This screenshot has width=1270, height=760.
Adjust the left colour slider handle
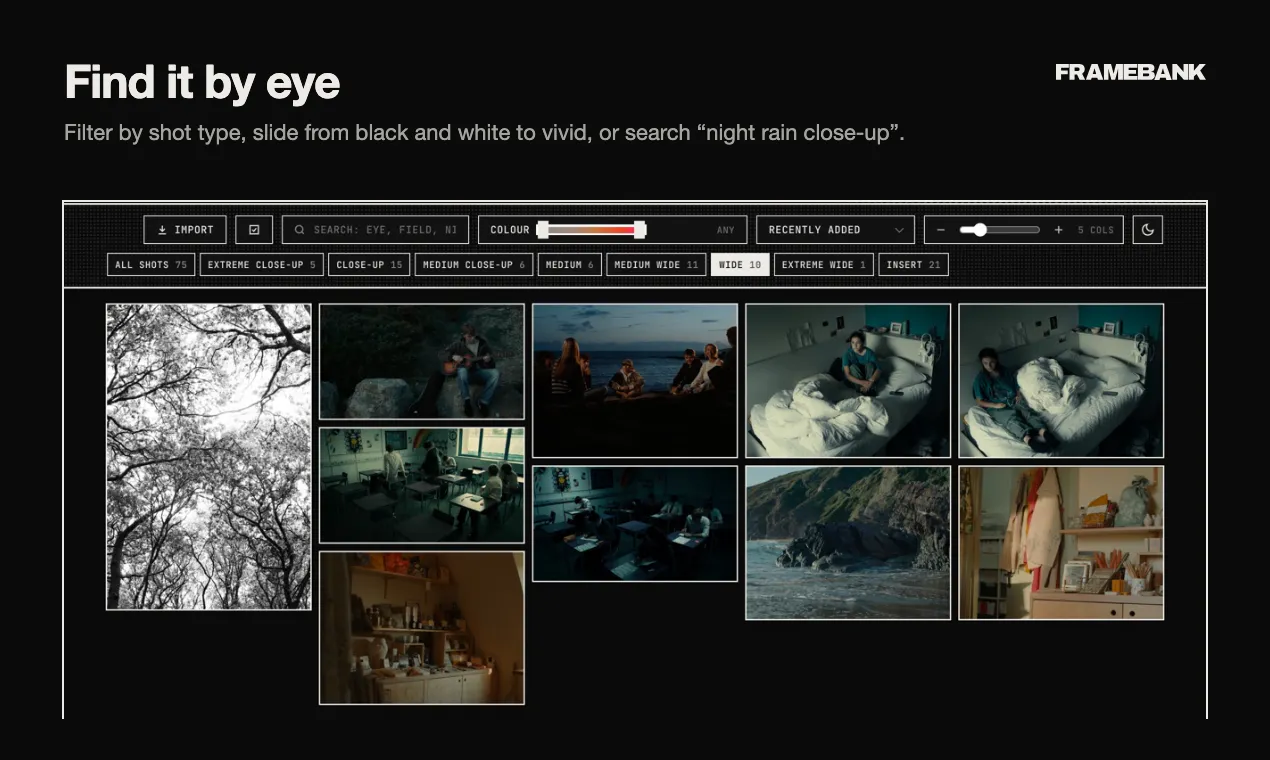coord(542,230)
